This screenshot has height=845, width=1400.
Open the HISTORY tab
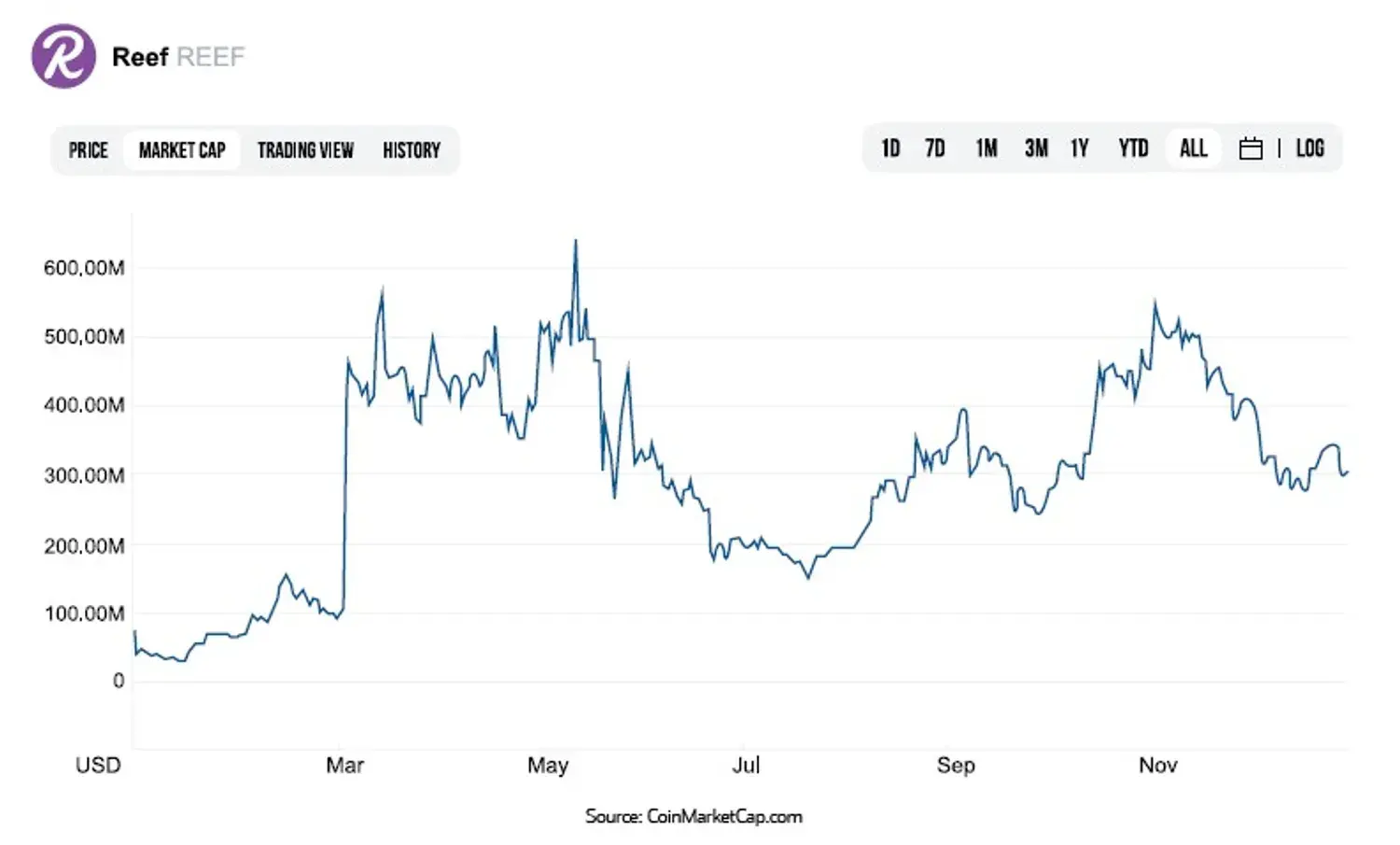click(411, 149)
